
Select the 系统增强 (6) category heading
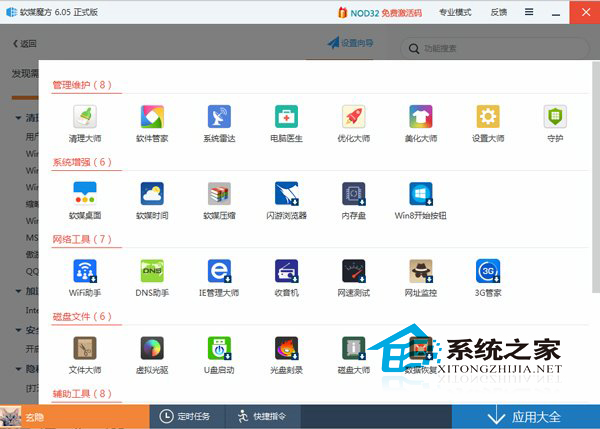pos(82,162)
